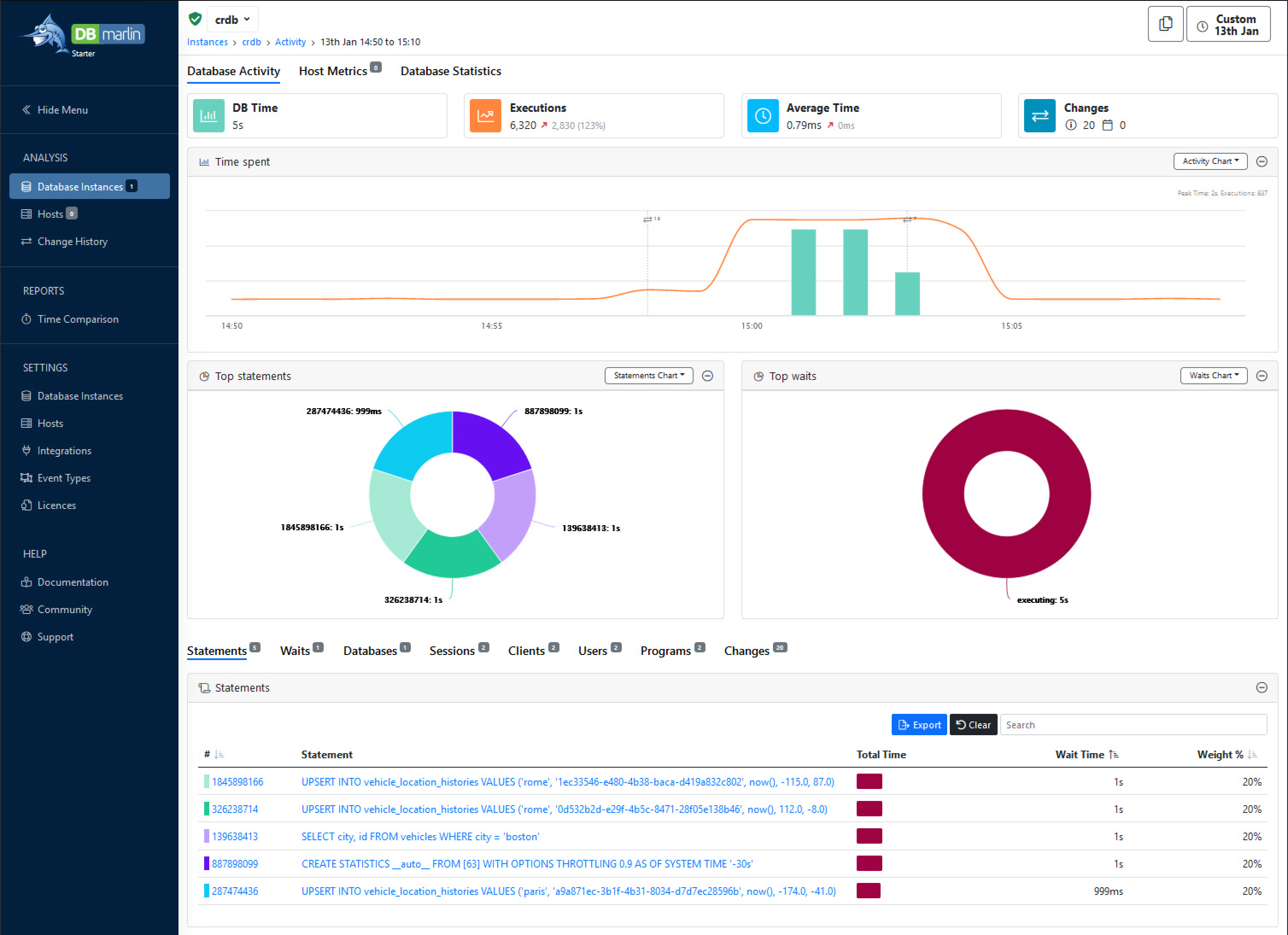Open Event Types settings
This screenshot has width=1288, height=935.
(63, 477)
